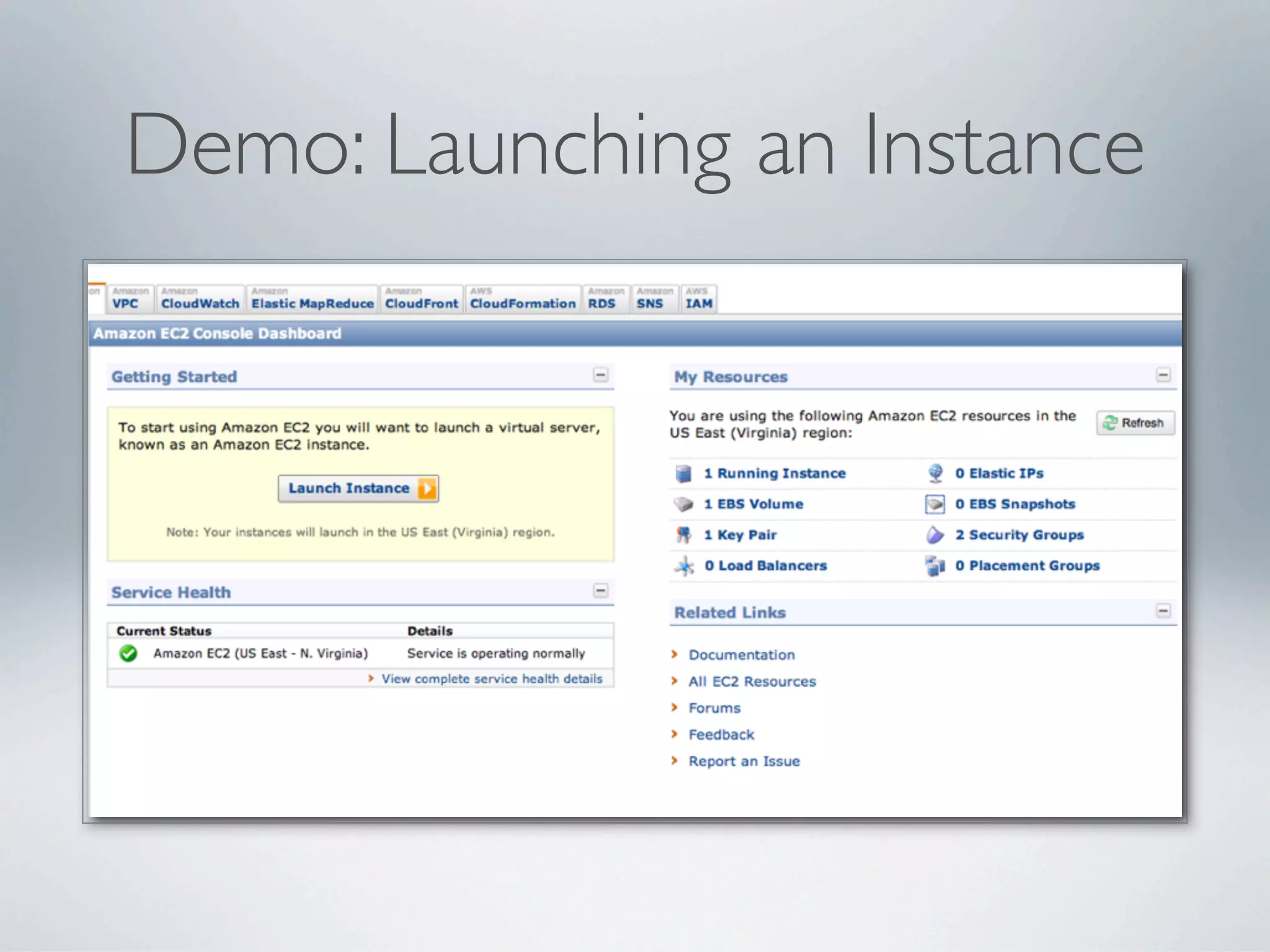Click the Amazon EC2 (US East - N. Virginia) status text
The height and width of the screenshot is (952, 1270).
(x=260, y=654)
